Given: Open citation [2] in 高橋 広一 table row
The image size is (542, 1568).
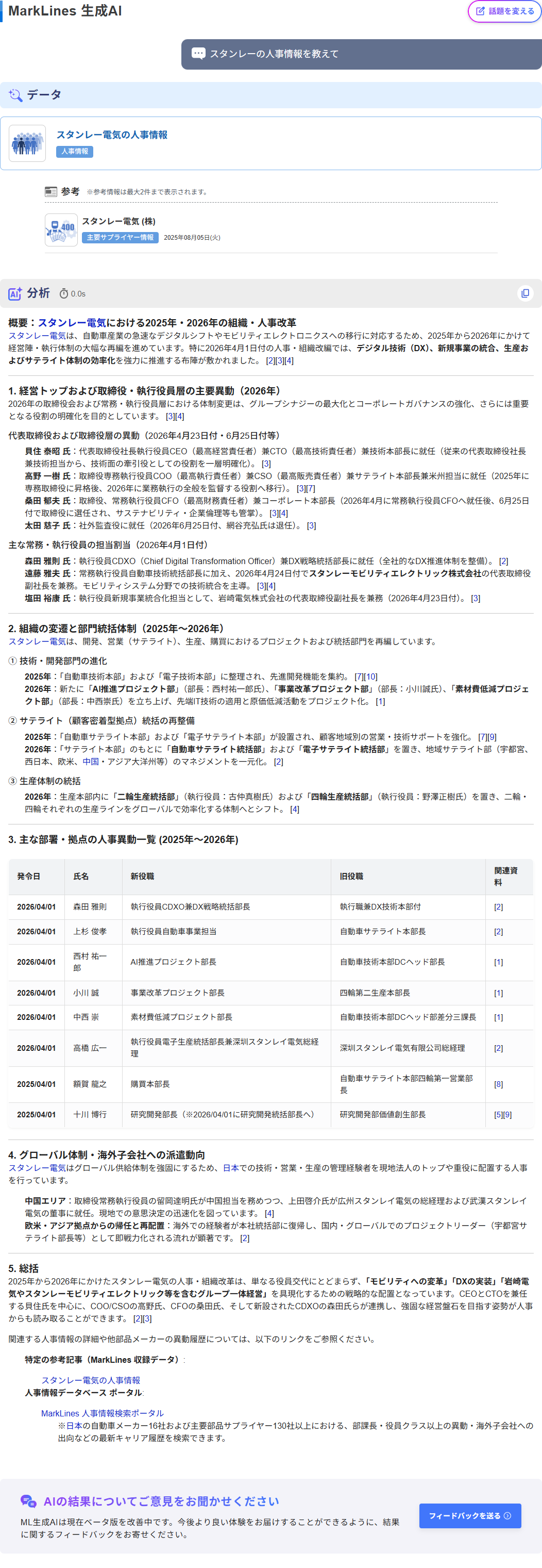Looking at the screenshot, I should [x=498, y=1048].
